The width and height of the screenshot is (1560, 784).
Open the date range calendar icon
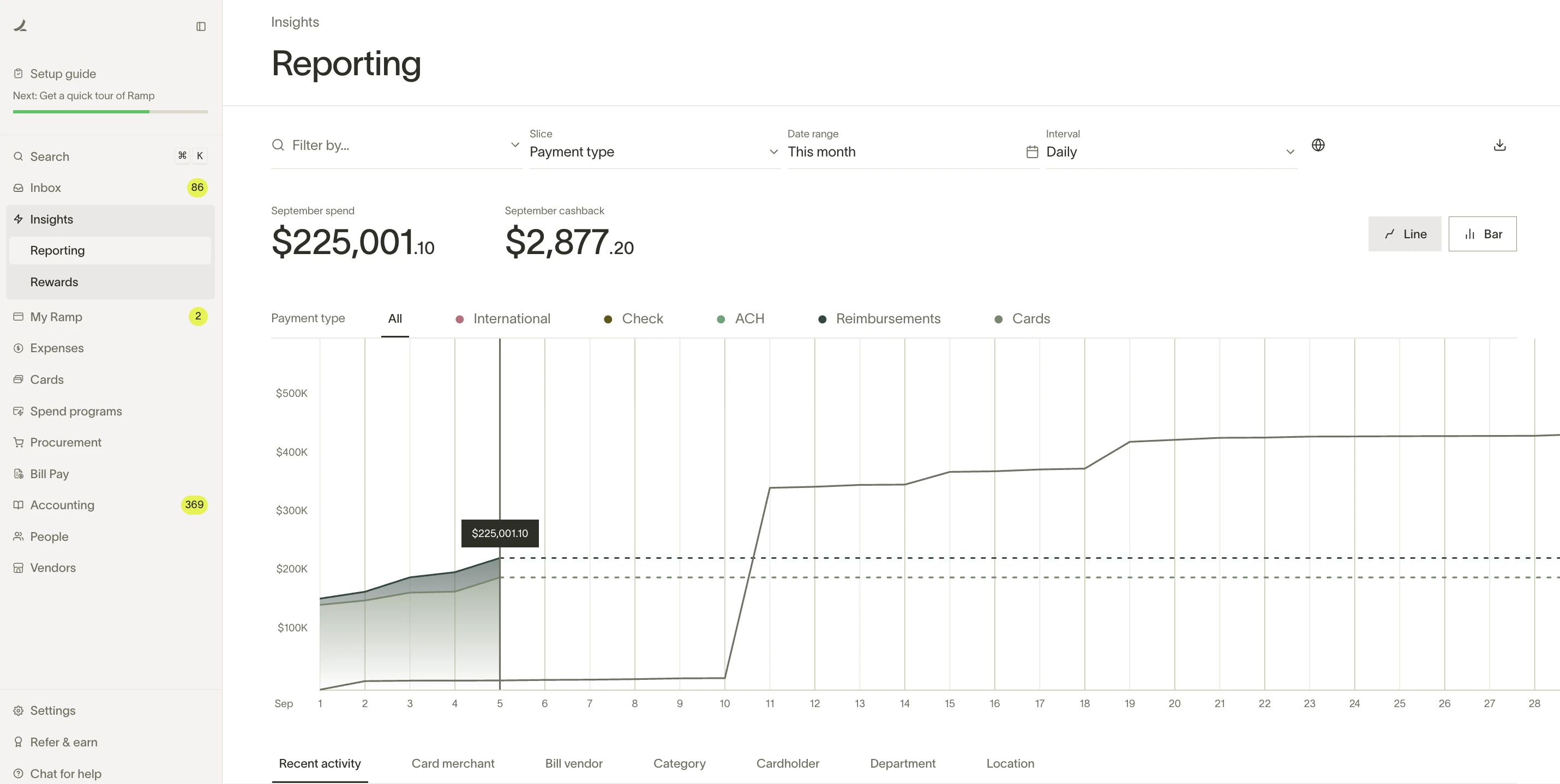[1032, 152]
